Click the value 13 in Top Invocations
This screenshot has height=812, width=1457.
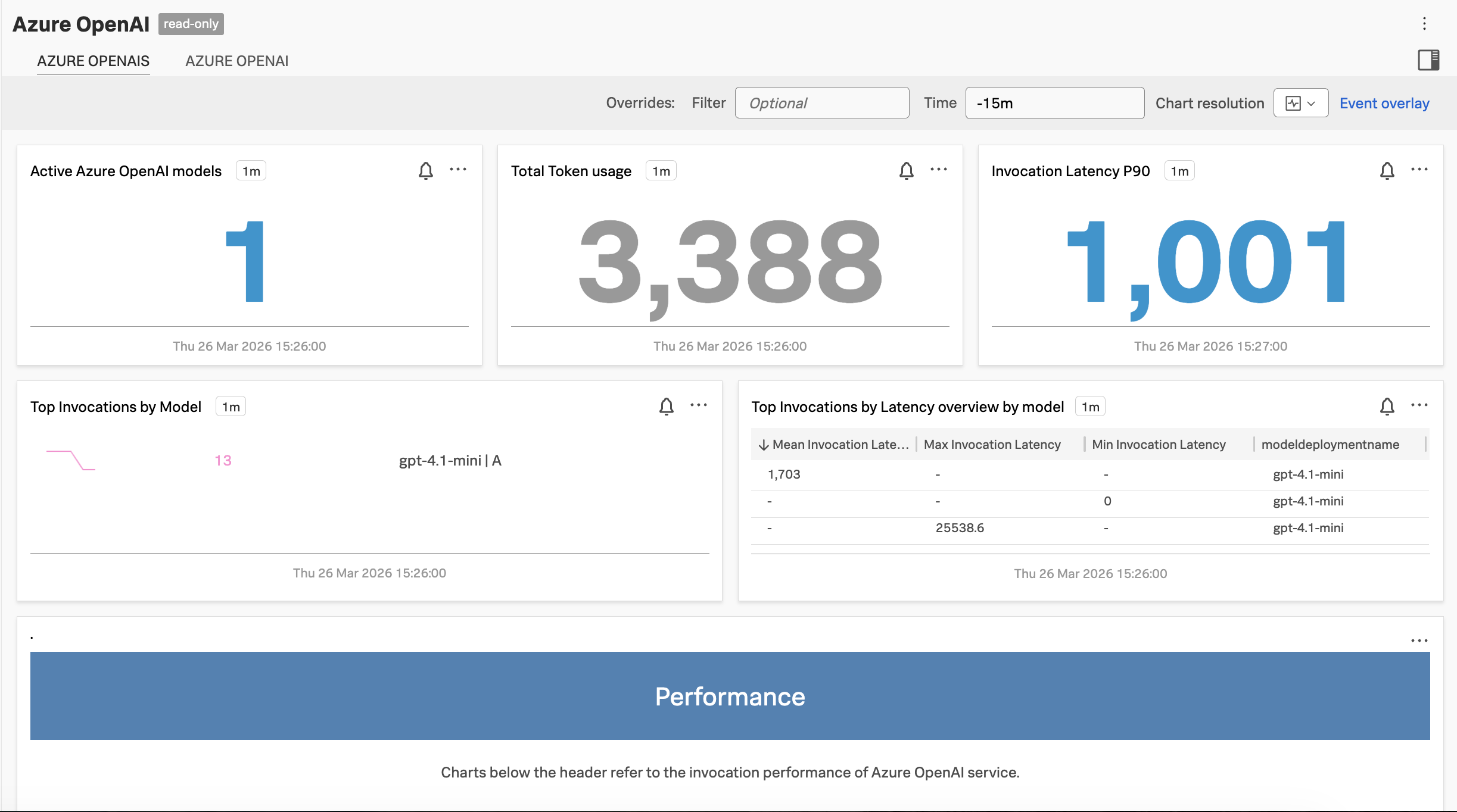pyautogui.click(x=223, y=460)
